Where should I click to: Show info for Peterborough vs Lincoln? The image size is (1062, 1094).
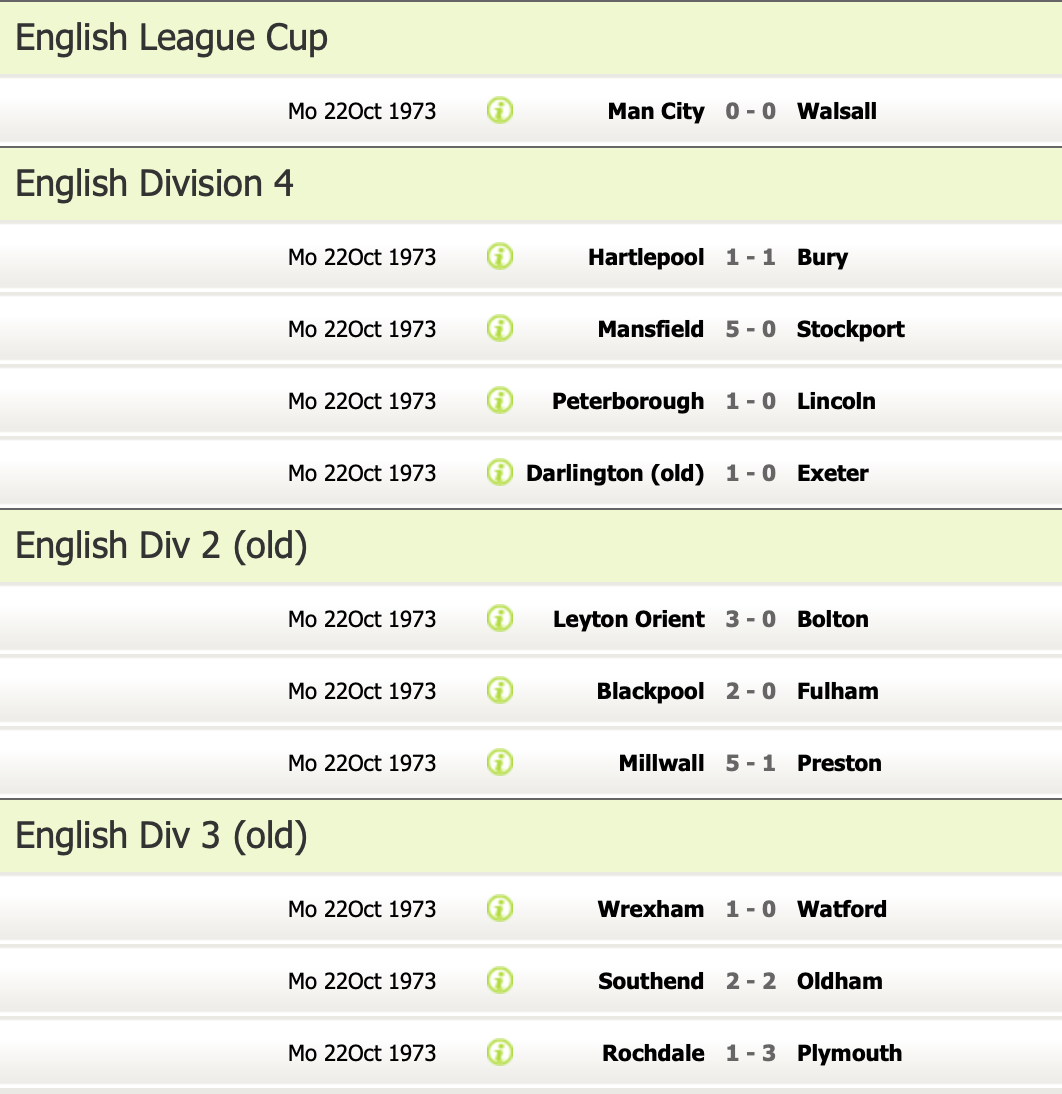(x=500, y=401)
